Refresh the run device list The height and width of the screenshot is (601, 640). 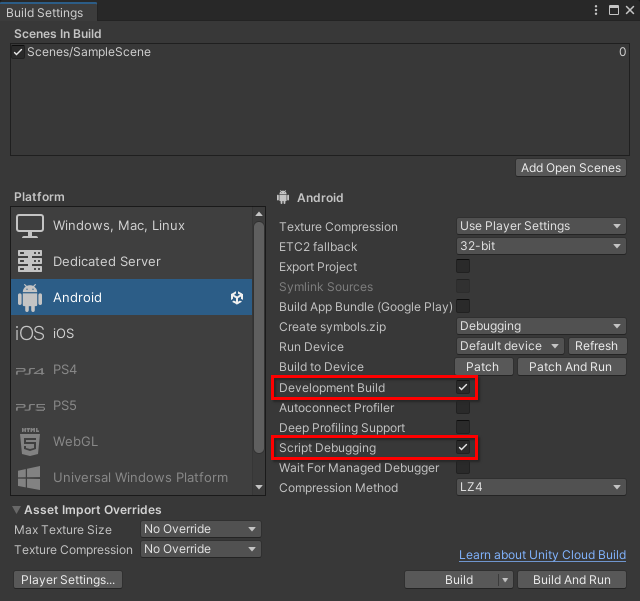tap(596, 346)
